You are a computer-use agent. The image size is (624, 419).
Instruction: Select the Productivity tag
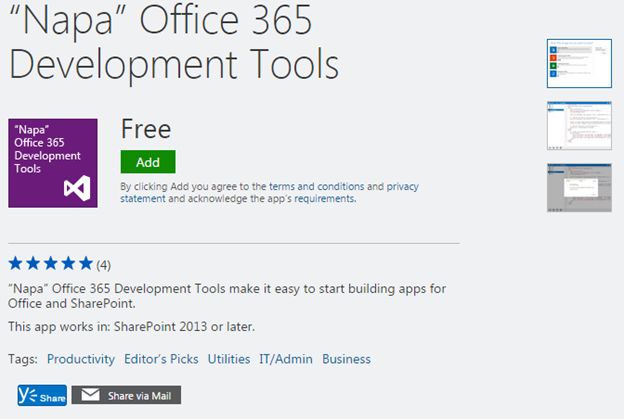coord(81,359)
